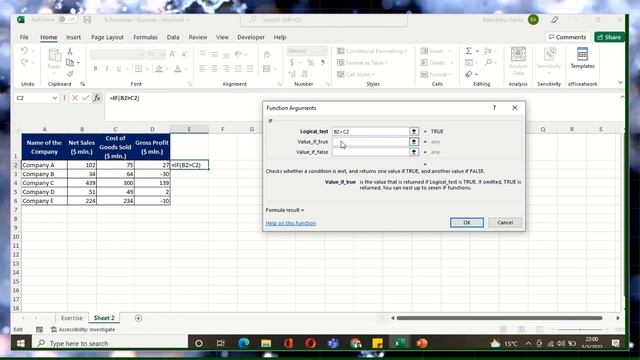Open the File menu
Screen dimensions: 640x360
tap(24, 37)
